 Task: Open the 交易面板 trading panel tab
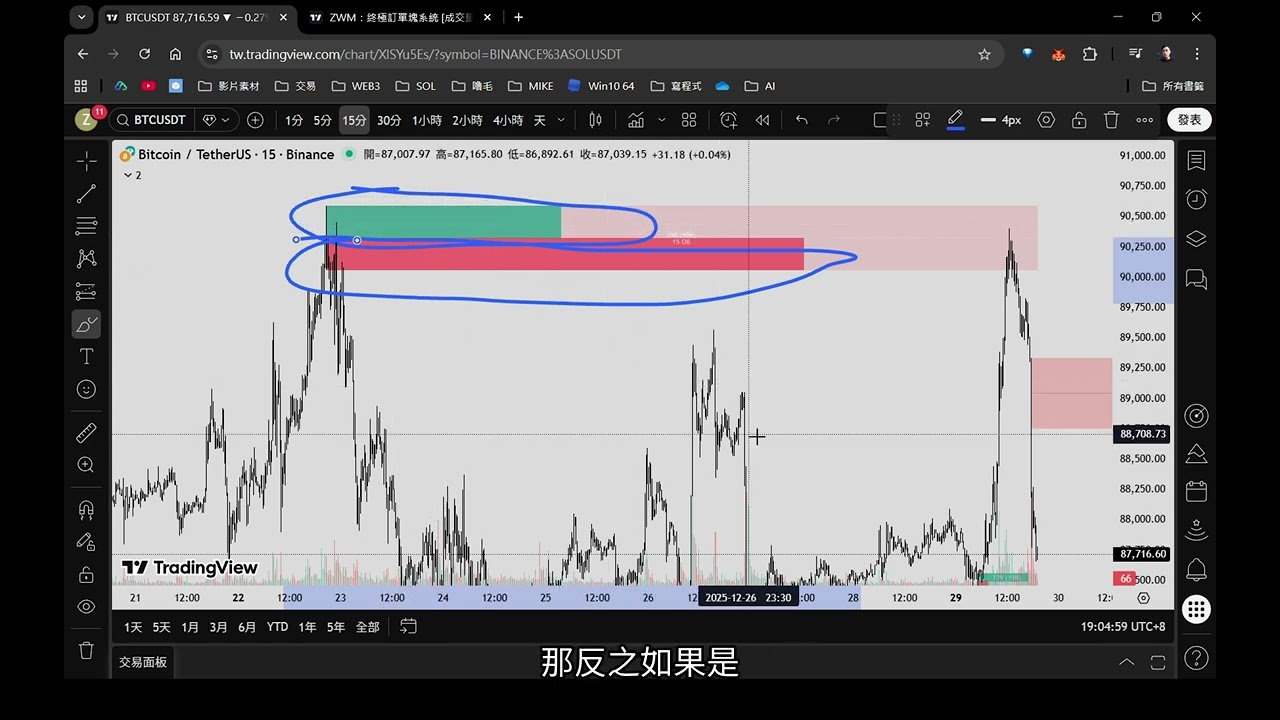tap(143, 662)
